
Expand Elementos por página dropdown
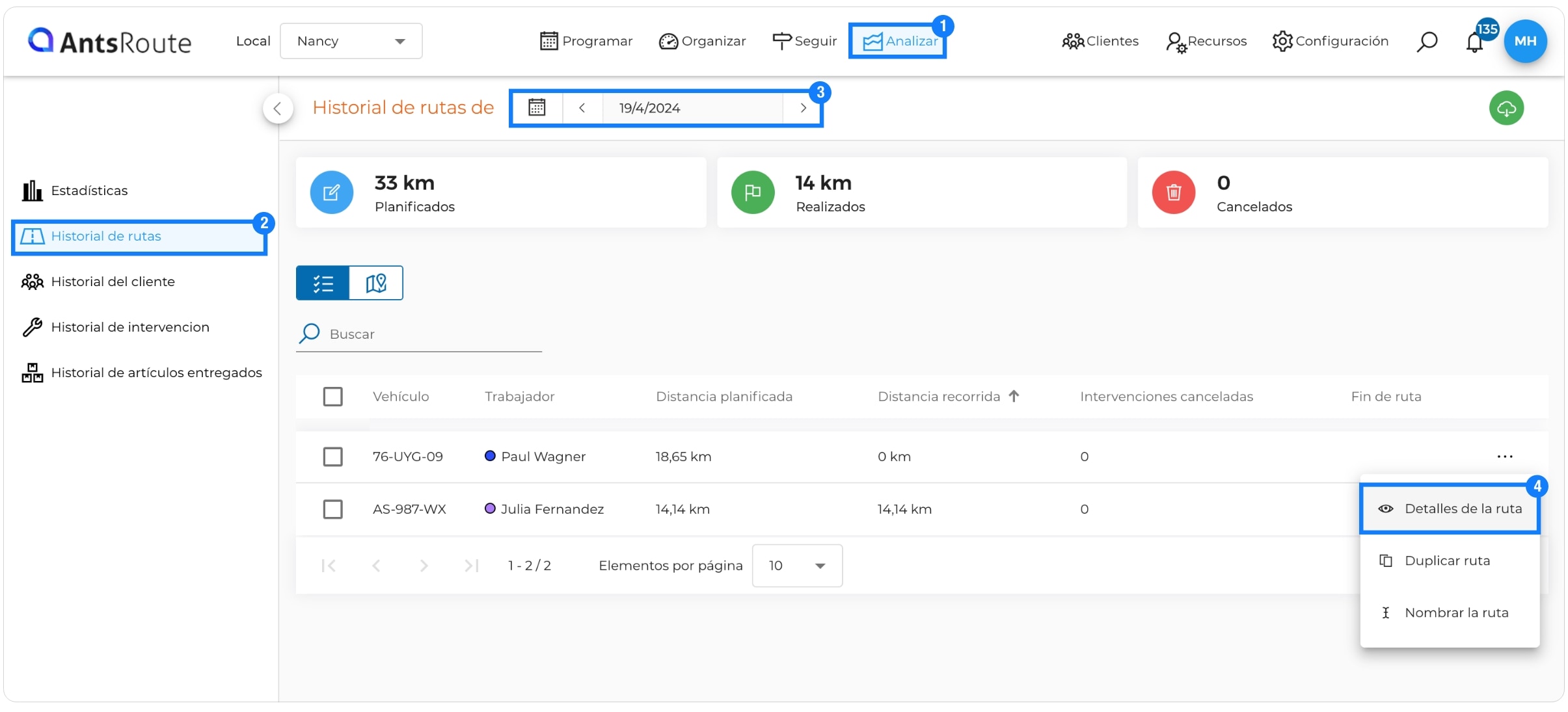(797, 566)
